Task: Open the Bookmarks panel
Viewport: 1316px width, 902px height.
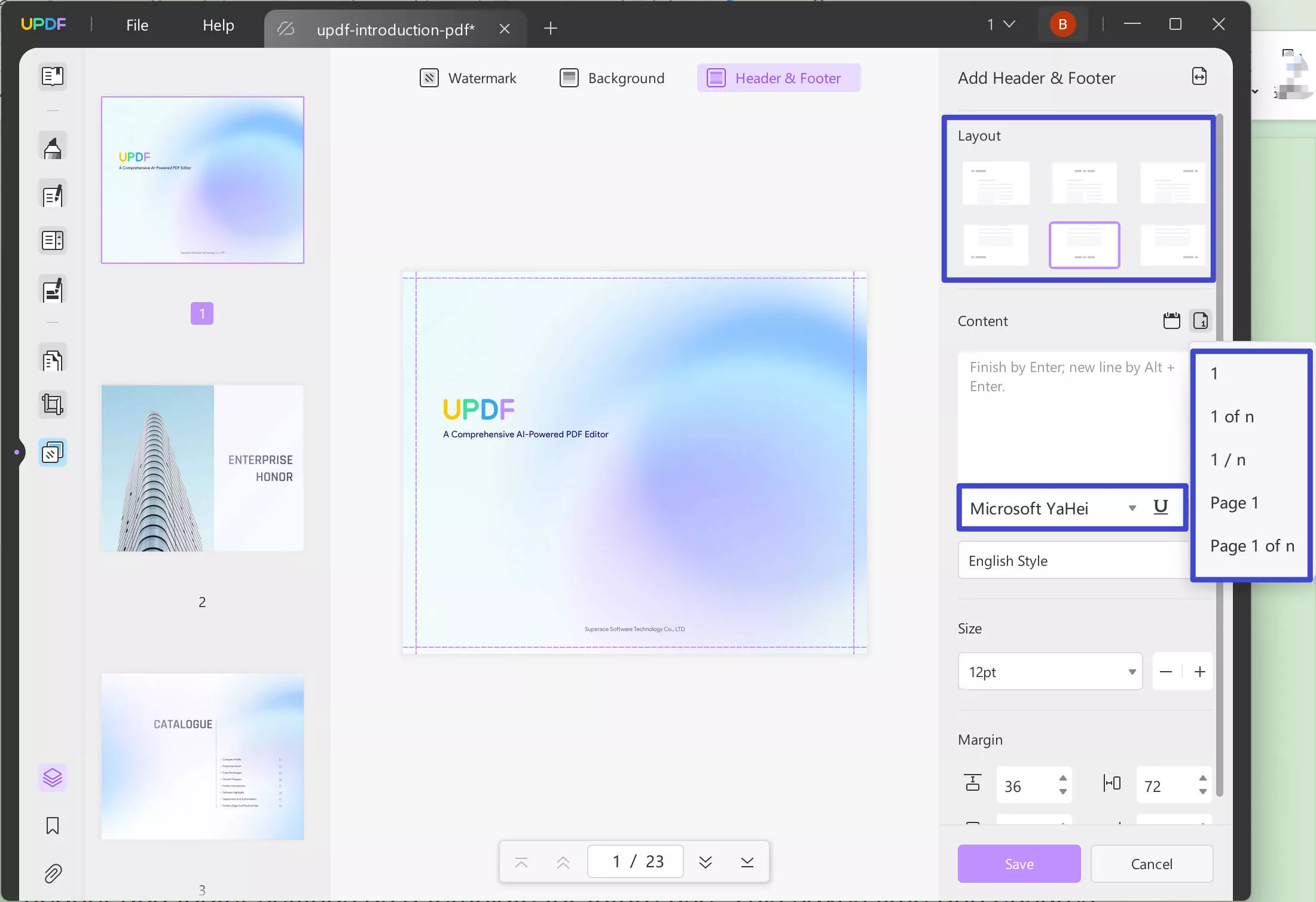Action: click(x=53, y=826)
